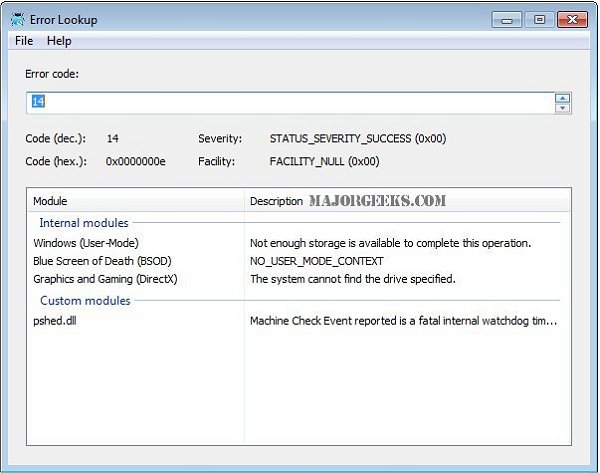Select the Windows (User-Mode) module row

[86, 243]
